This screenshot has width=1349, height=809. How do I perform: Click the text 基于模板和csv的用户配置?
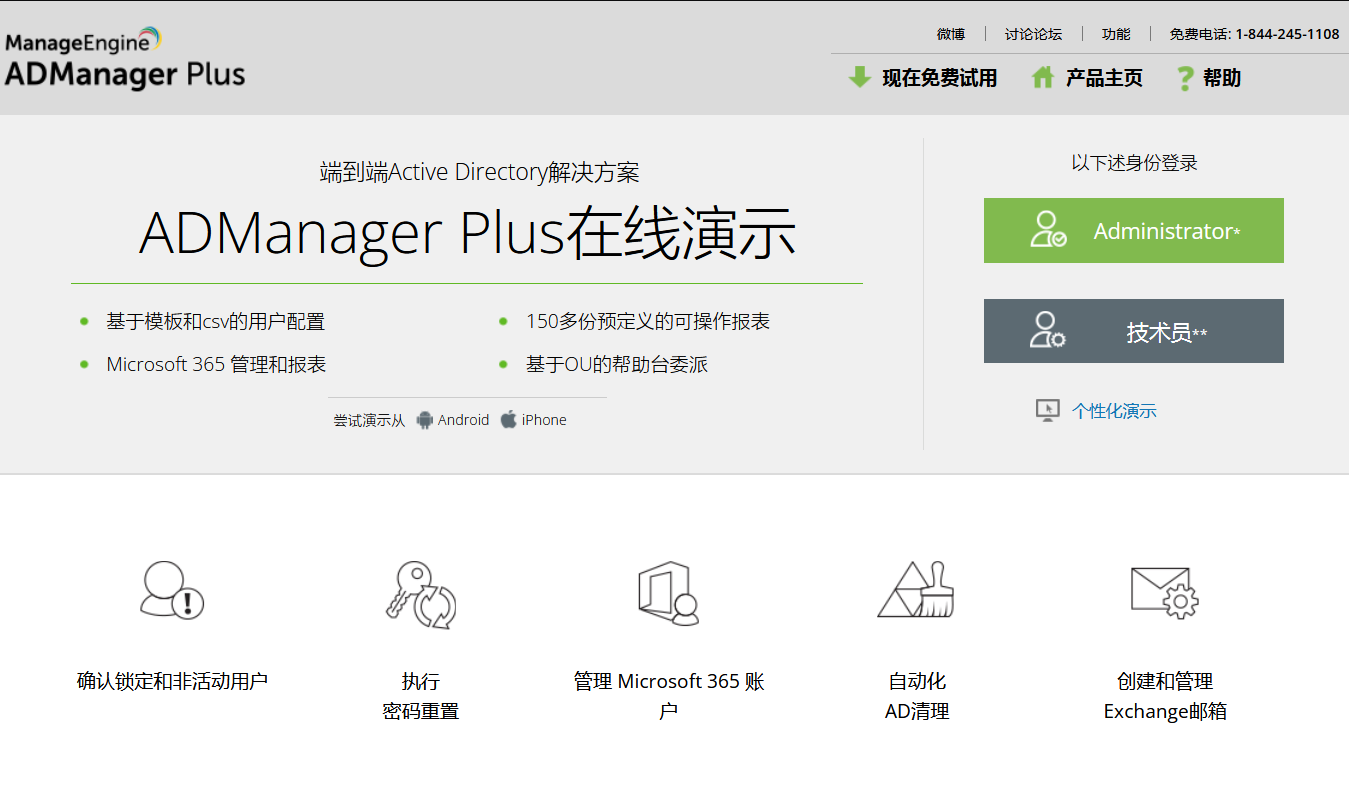[x=216, y=322]
